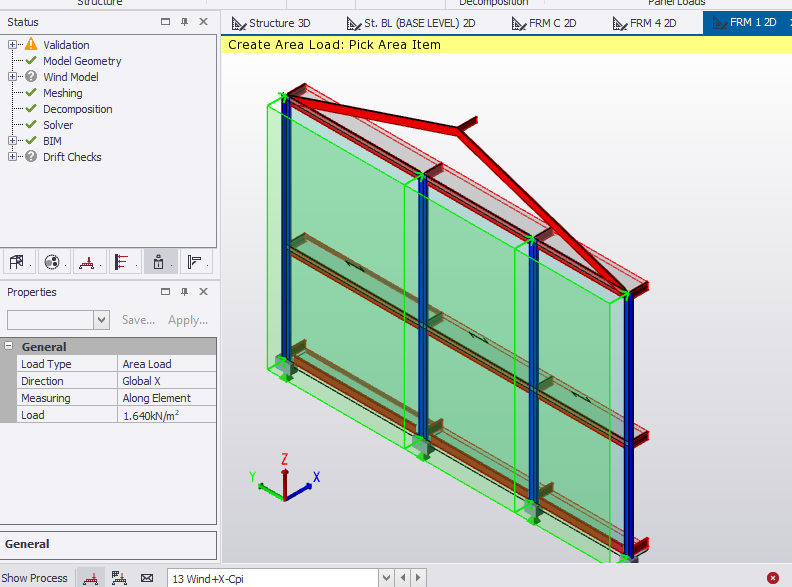Close the Properties panel
Screen dimensions: 792x587
204,291
